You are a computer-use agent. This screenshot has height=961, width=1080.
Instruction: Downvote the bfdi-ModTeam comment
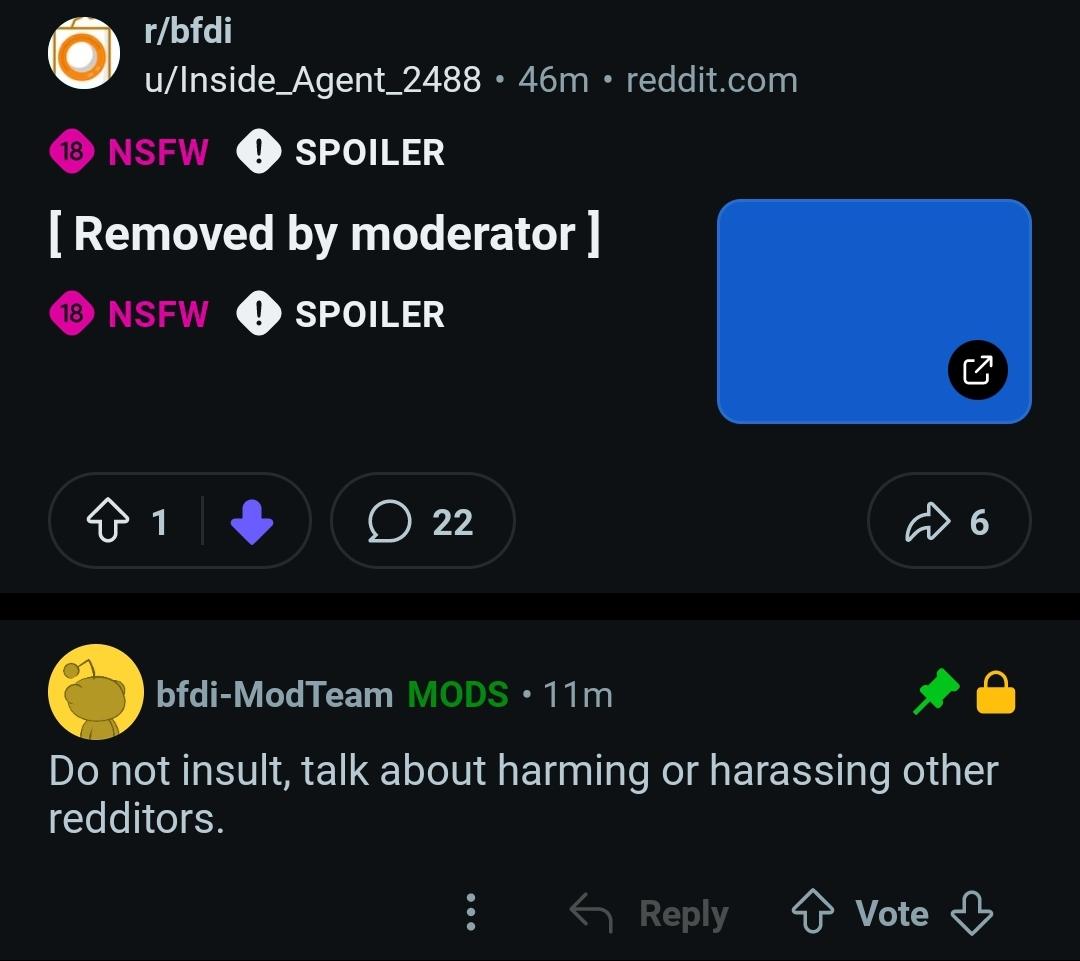point(971,913)
